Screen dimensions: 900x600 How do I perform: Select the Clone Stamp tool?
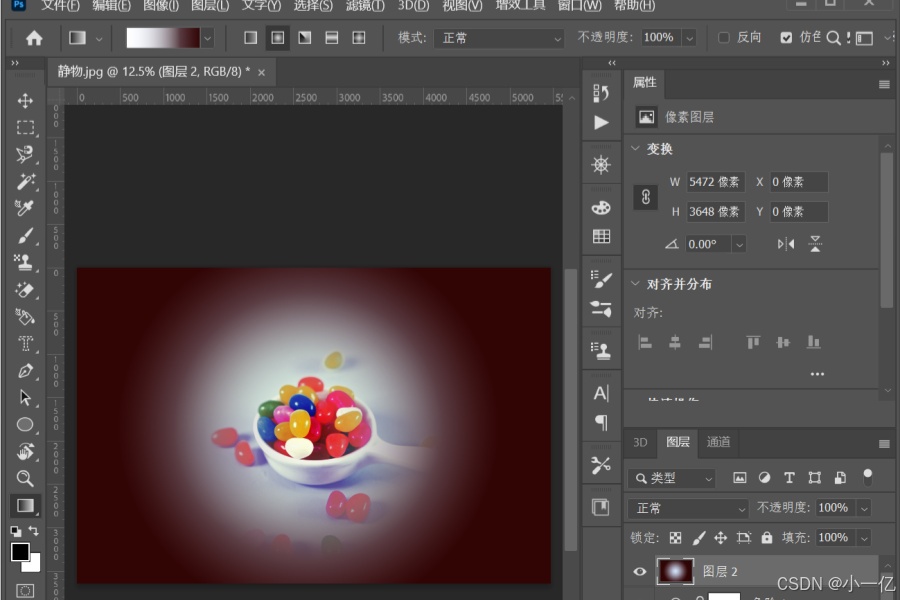(x=25, y=262)
